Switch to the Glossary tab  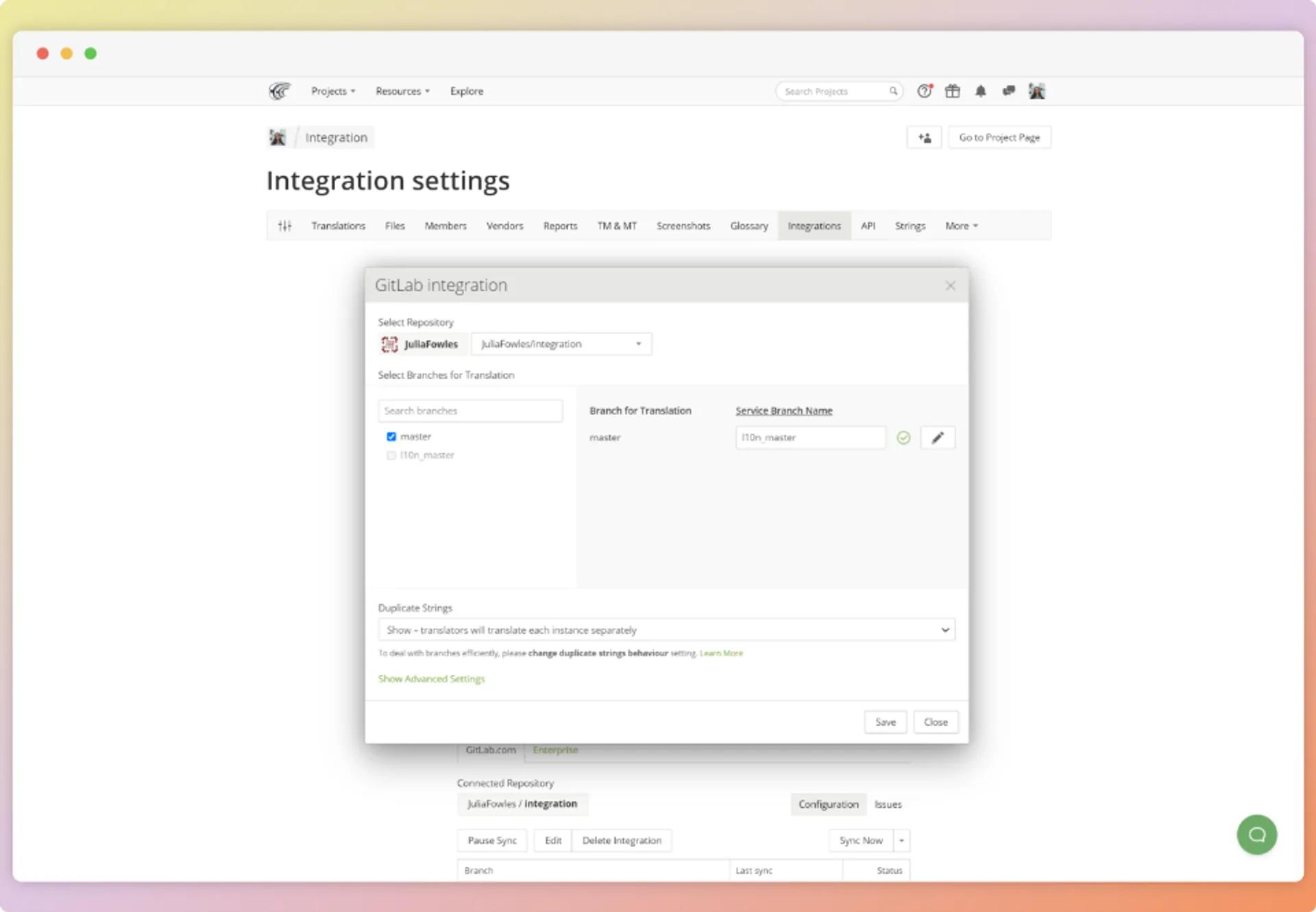(749, 226)
